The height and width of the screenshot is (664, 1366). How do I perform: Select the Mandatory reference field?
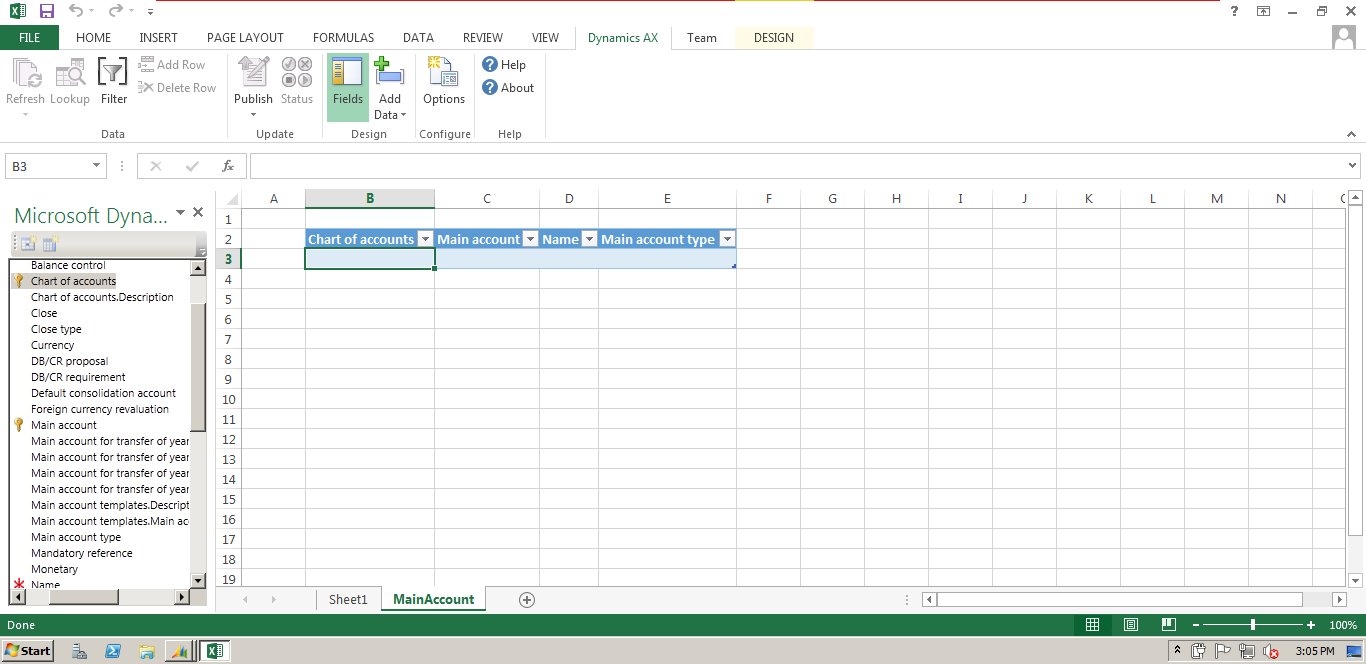point(81,553)
